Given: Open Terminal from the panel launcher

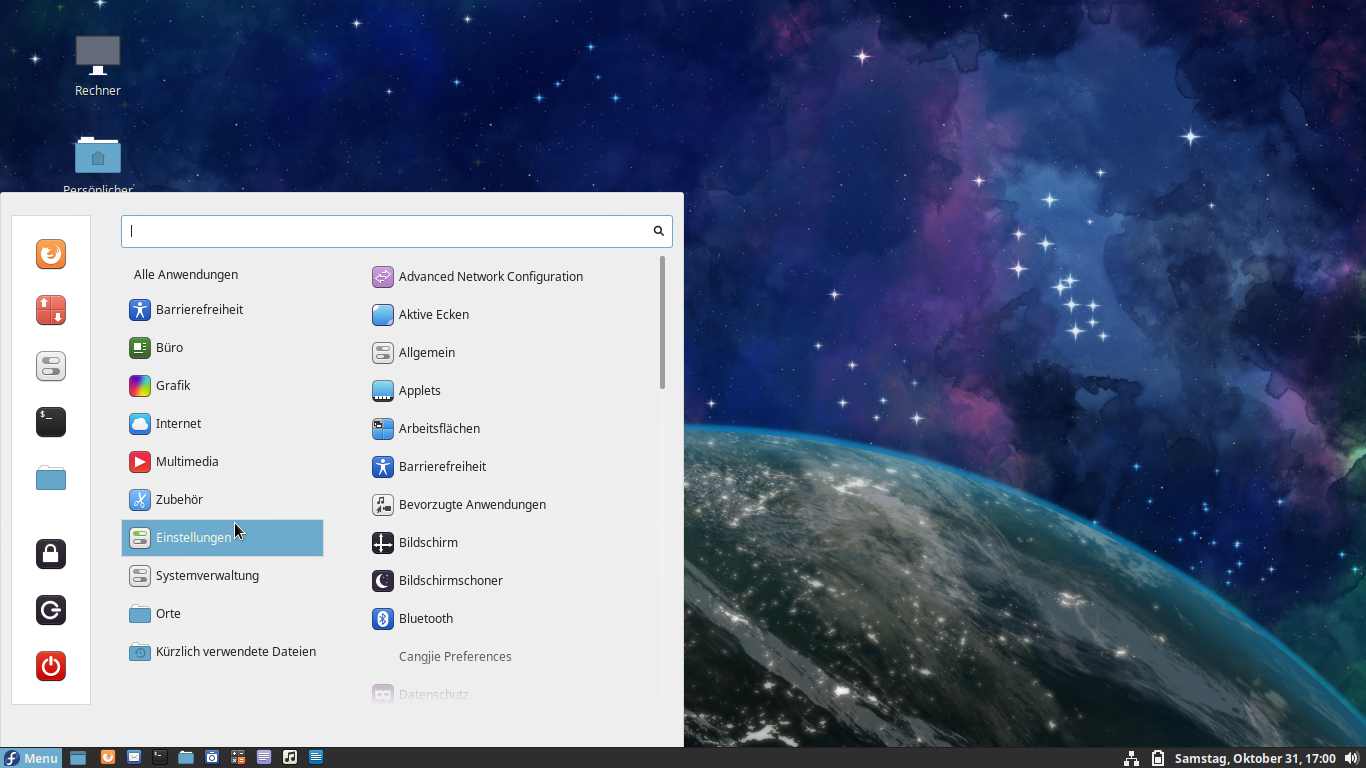Looking at the screenshot, I should [160, 757].
